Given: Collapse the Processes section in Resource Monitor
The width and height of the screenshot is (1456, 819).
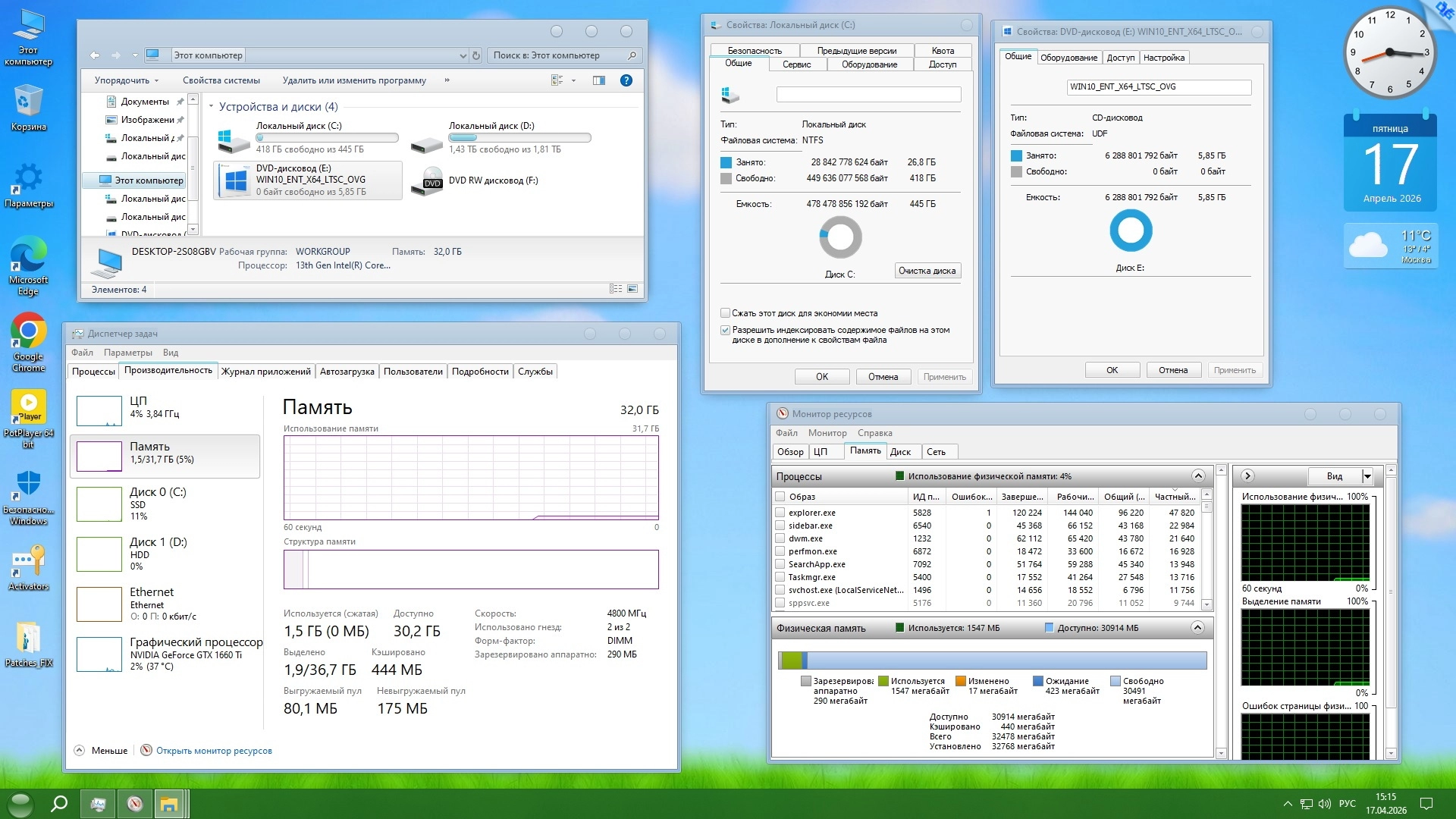Looking at the screenshot, I should (1198, 476).
